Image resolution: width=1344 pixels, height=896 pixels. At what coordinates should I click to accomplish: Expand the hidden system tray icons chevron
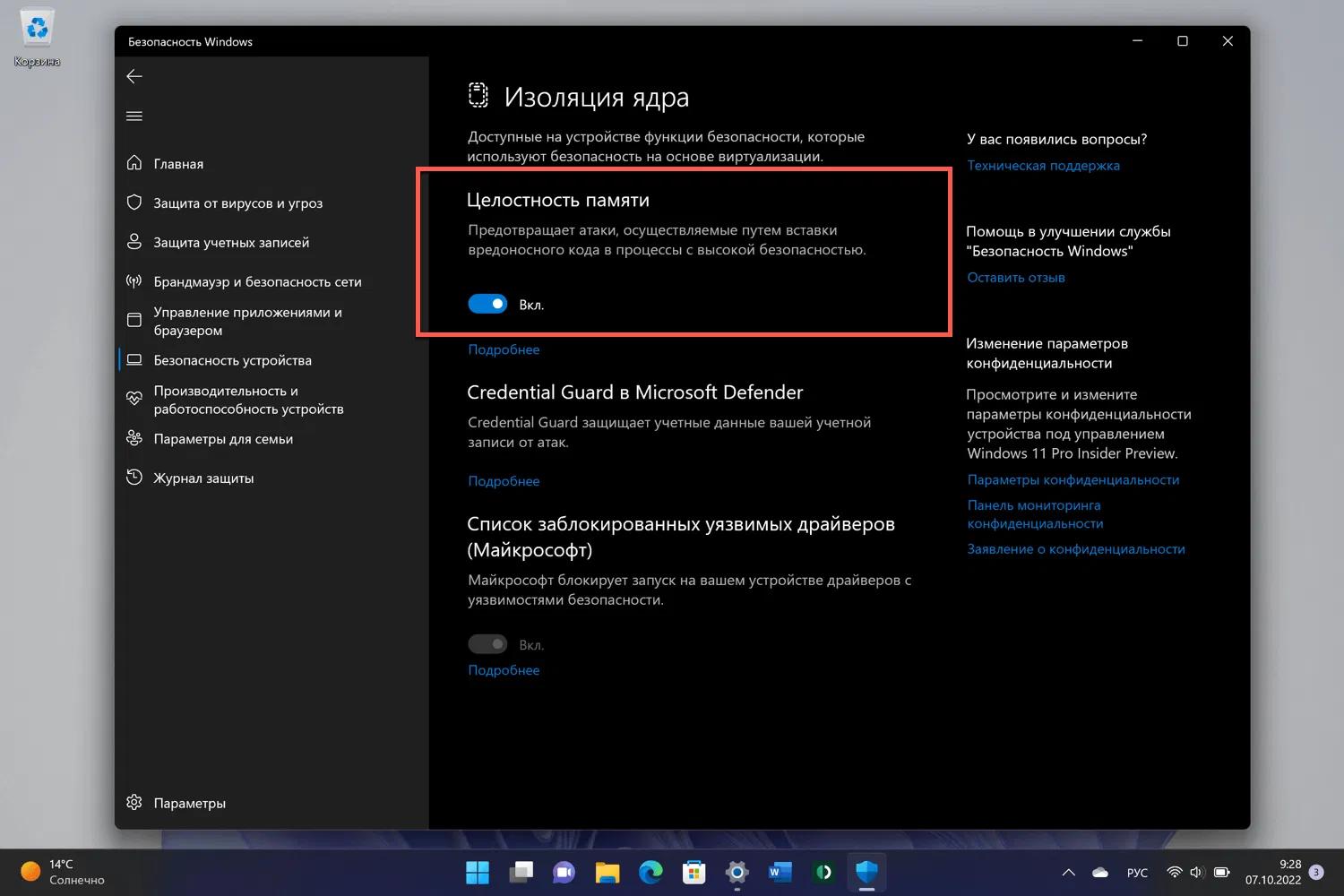1068,872
